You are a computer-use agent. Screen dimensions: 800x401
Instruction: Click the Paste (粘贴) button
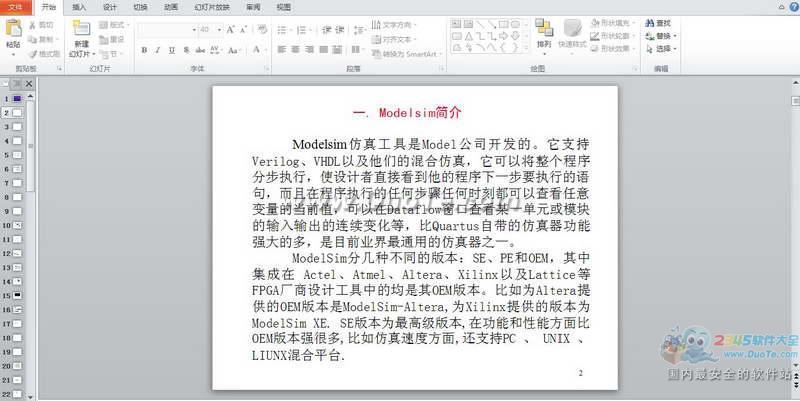point(13,36)
